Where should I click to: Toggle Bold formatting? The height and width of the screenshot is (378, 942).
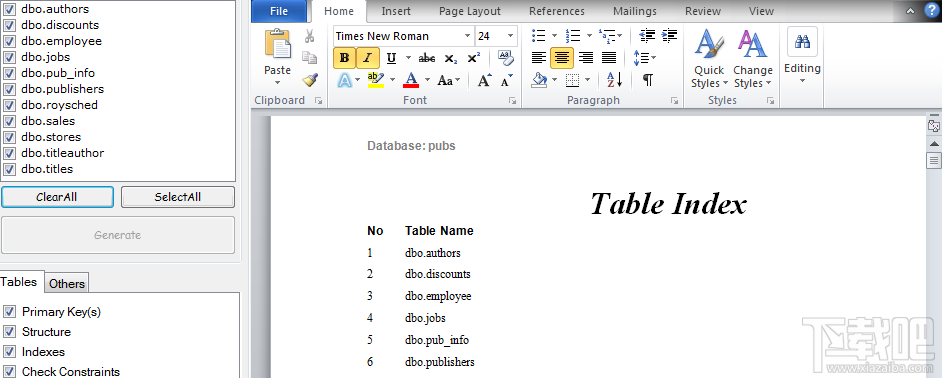pos(344,58)
